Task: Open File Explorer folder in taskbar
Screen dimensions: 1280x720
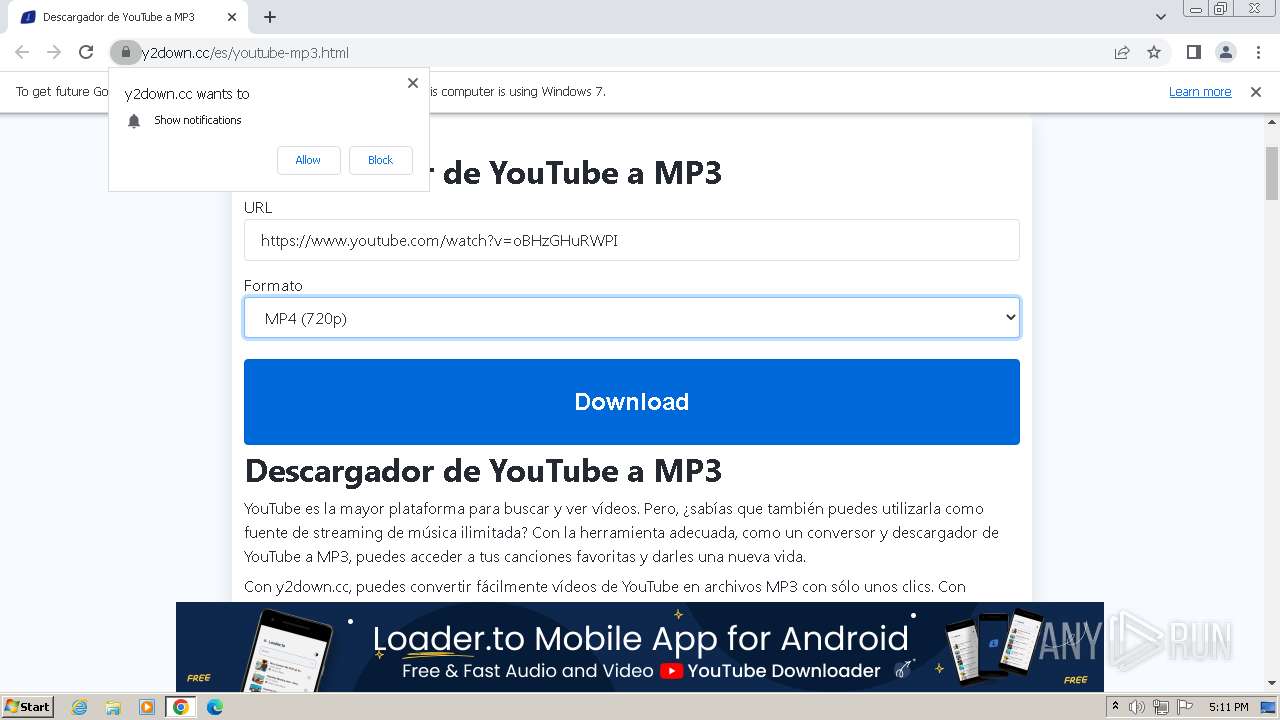Action: pos(113,707)
